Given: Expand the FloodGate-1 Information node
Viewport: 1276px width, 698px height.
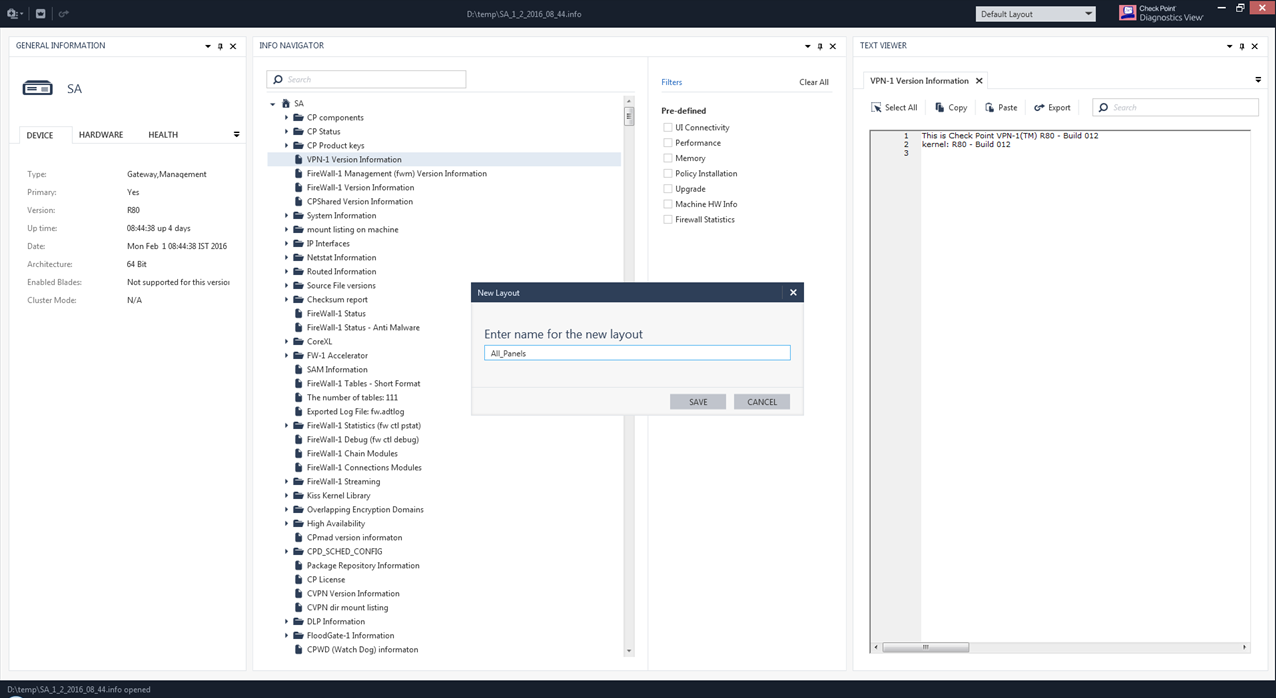Looking at the screenshot, I should (286, 636).
